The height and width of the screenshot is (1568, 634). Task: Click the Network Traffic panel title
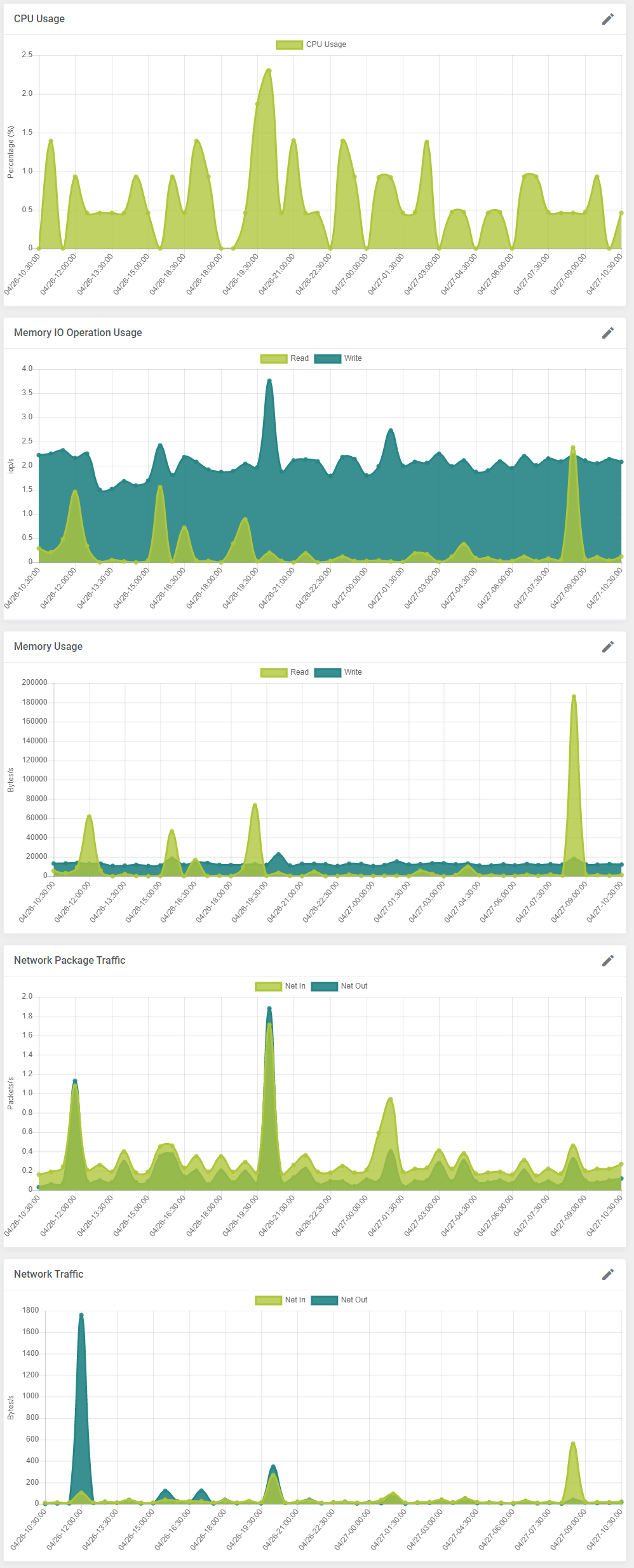[x=49, y=1274]
